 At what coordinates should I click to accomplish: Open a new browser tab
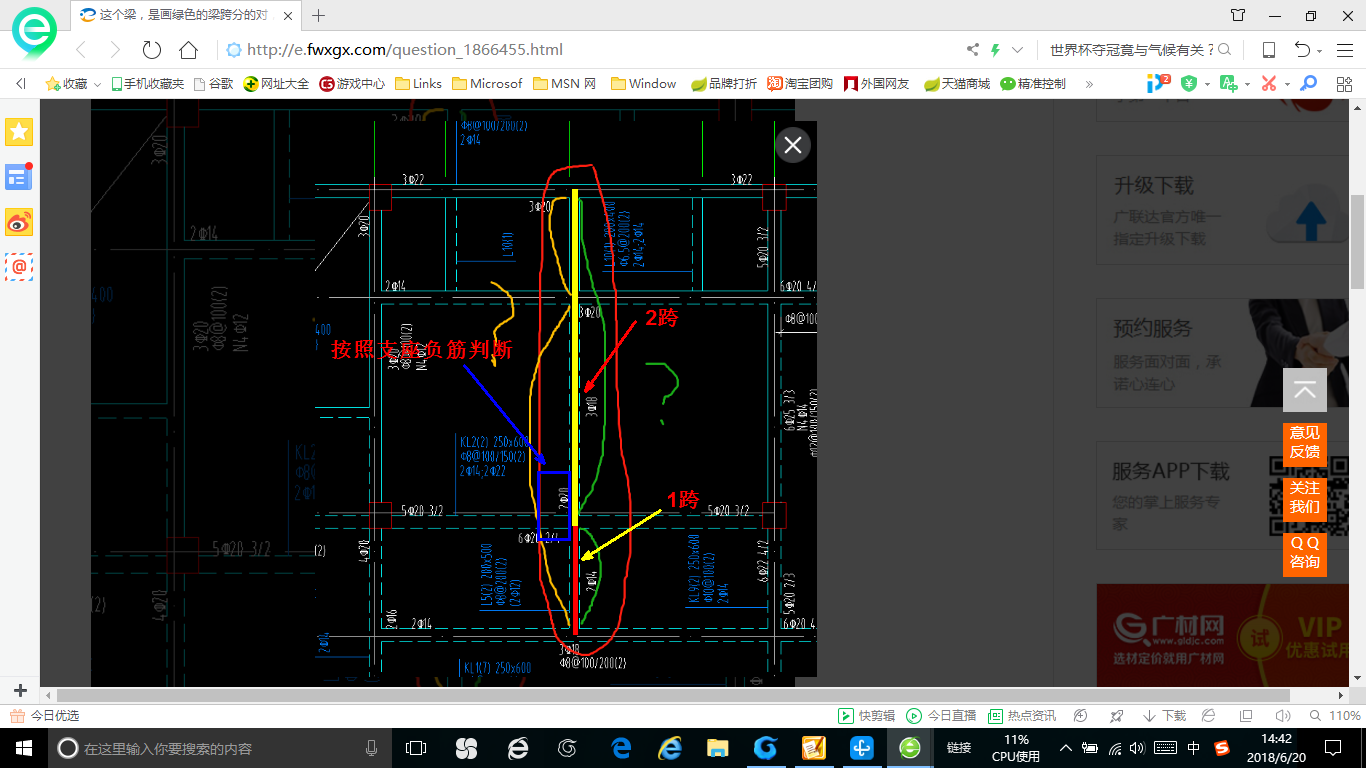tap(319, 15)
